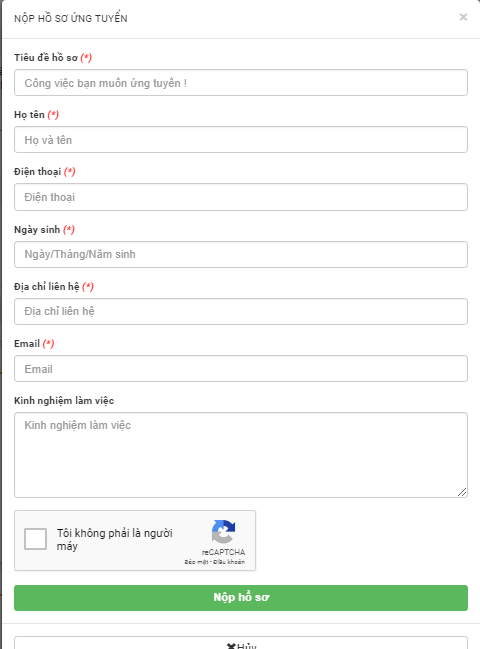This screenshot has width=480, height=649.
Task: Focus the Tiêu đề hồ sơ input field
Action: (241, 83)
